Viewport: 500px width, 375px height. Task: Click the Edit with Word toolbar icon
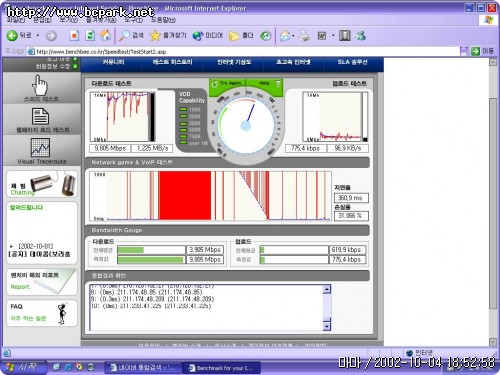click(x=322, y=35)
